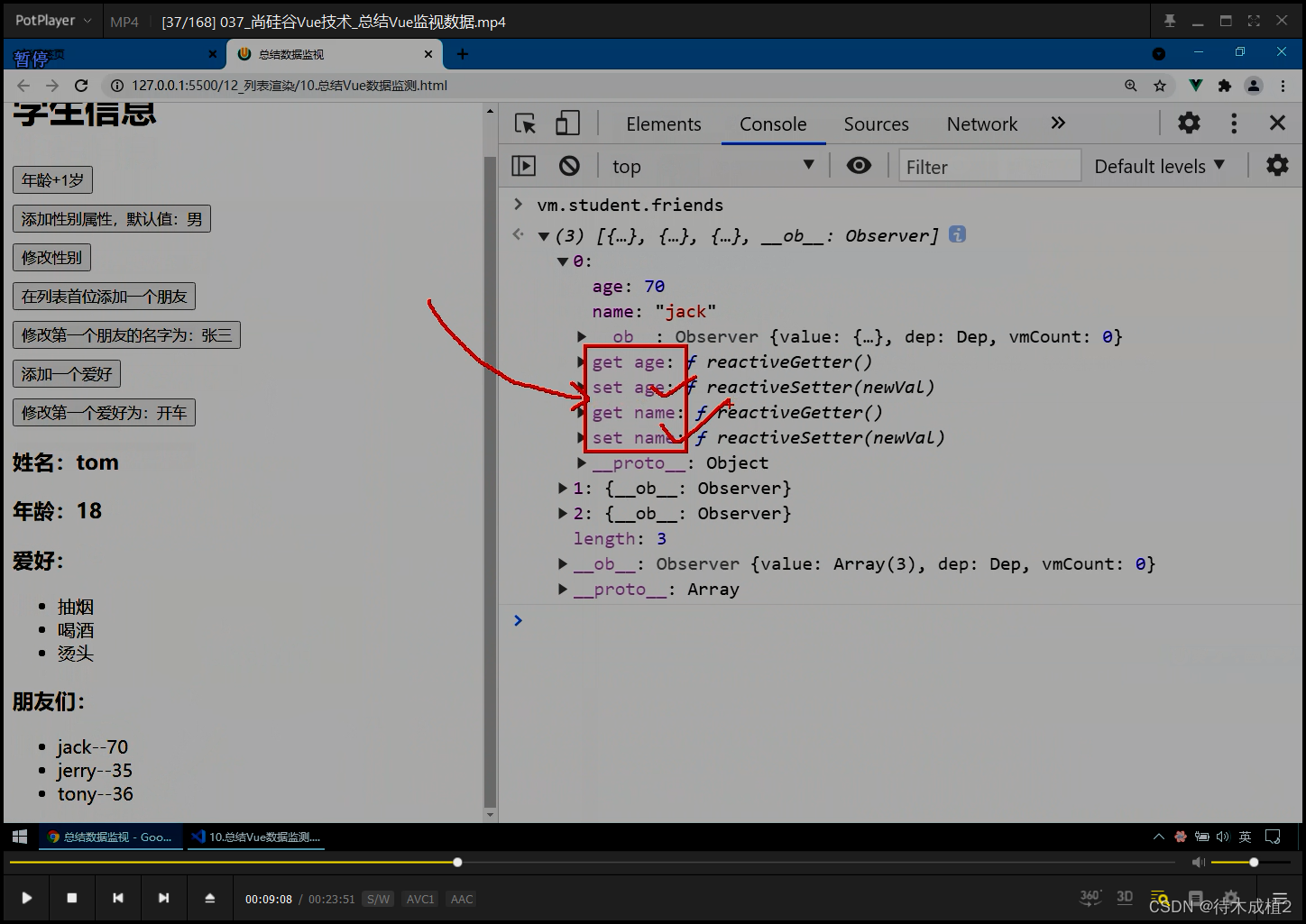Toggle 3D mode in PotPlayer
This screenshot has width=1306, height=924.
point(1125,897)
